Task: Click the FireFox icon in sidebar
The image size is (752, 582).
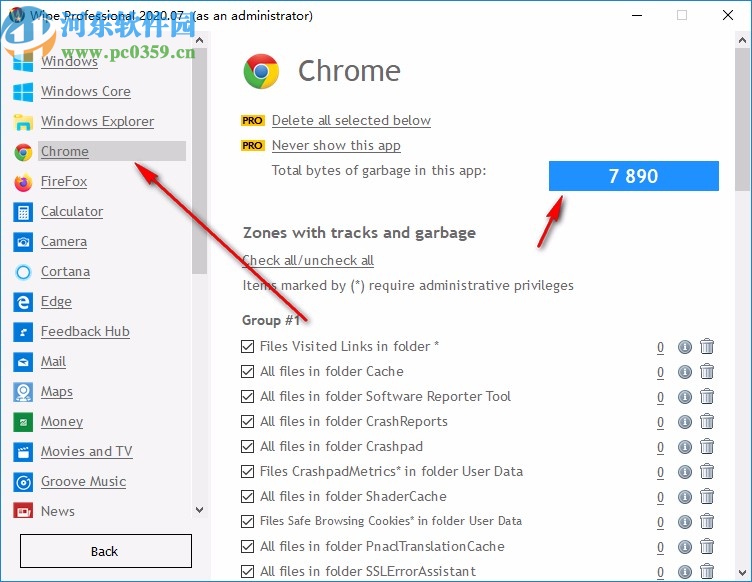Action: pyautogui.click(x=23, y=182)
